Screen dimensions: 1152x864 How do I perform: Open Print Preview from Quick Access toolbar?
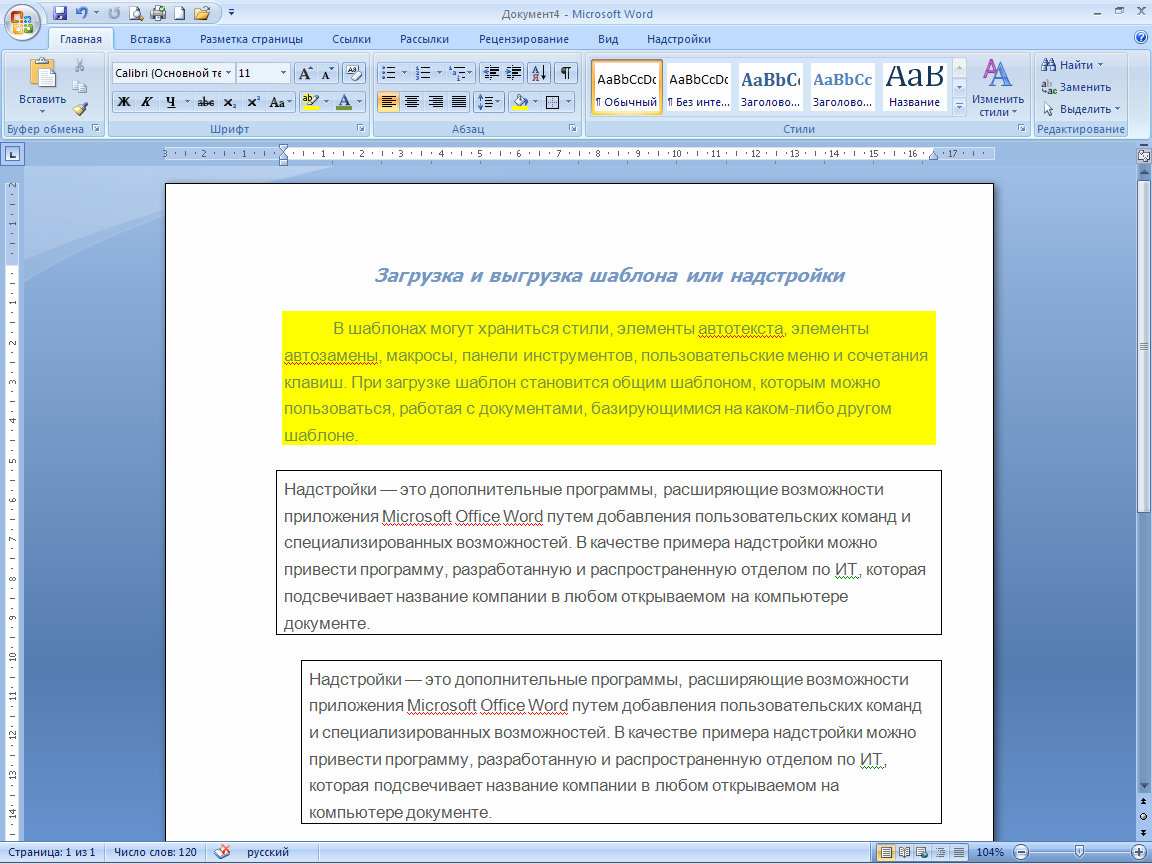click(136, 13)
